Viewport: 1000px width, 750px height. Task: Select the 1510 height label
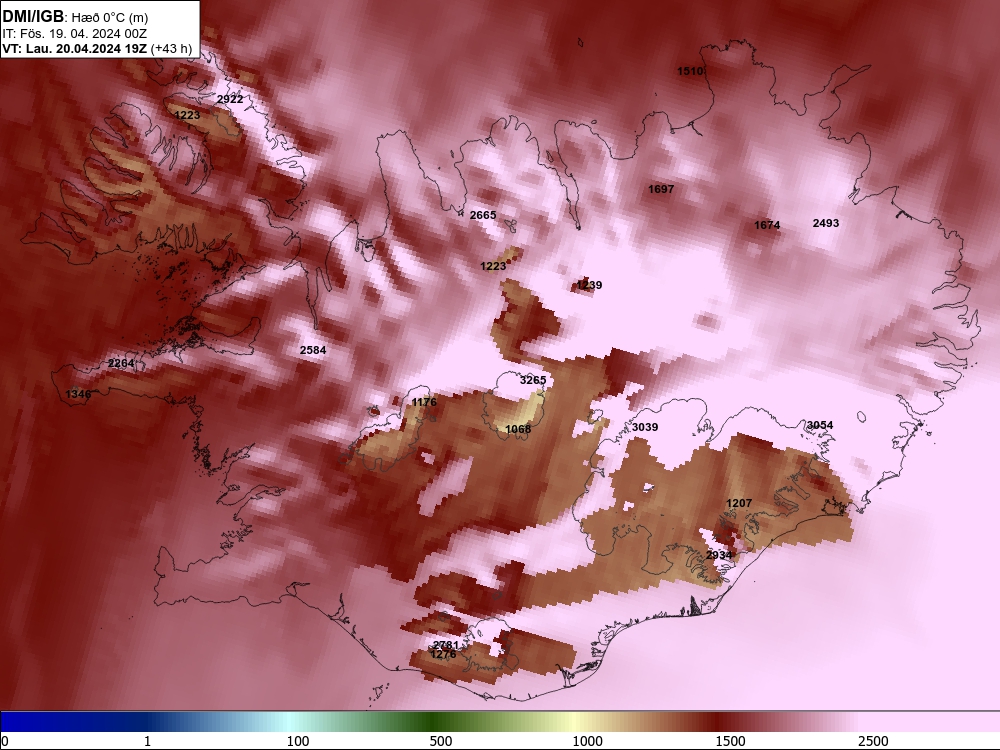[690, 71]
